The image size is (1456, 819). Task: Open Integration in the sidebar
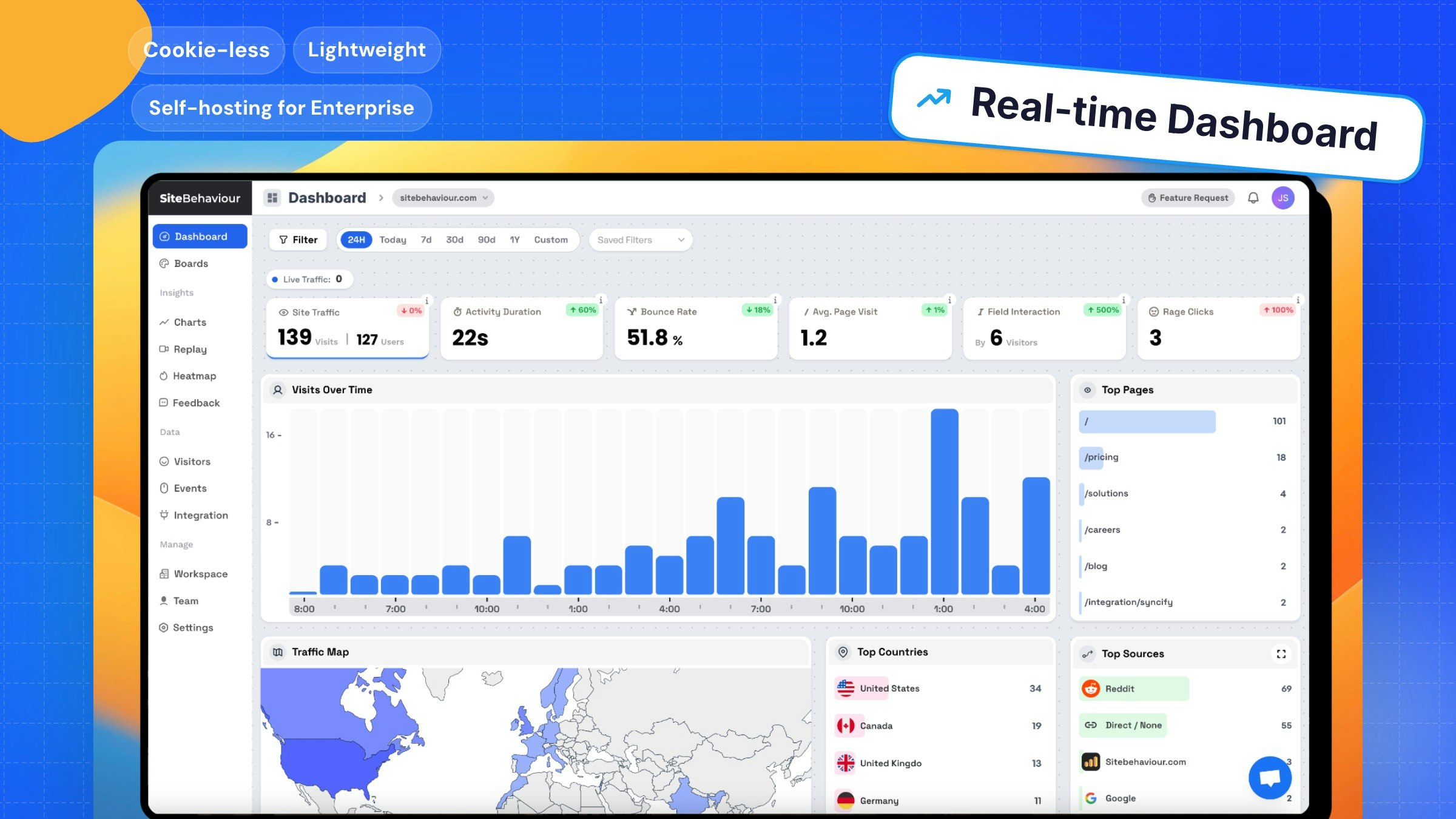(x=200, y=515)
